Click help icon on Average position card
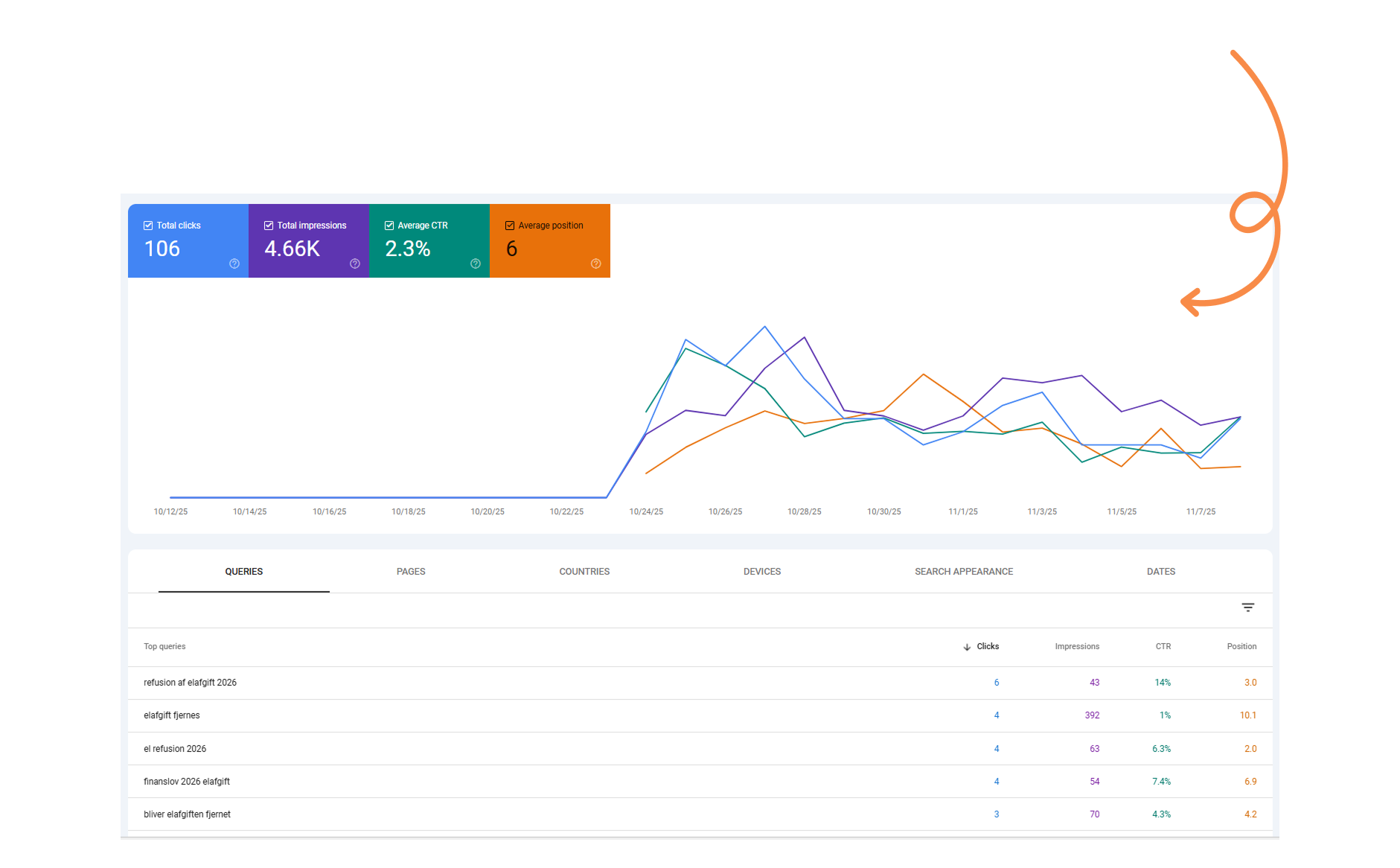This screenshot has width=1400, height=868. [x=596, y=264]
